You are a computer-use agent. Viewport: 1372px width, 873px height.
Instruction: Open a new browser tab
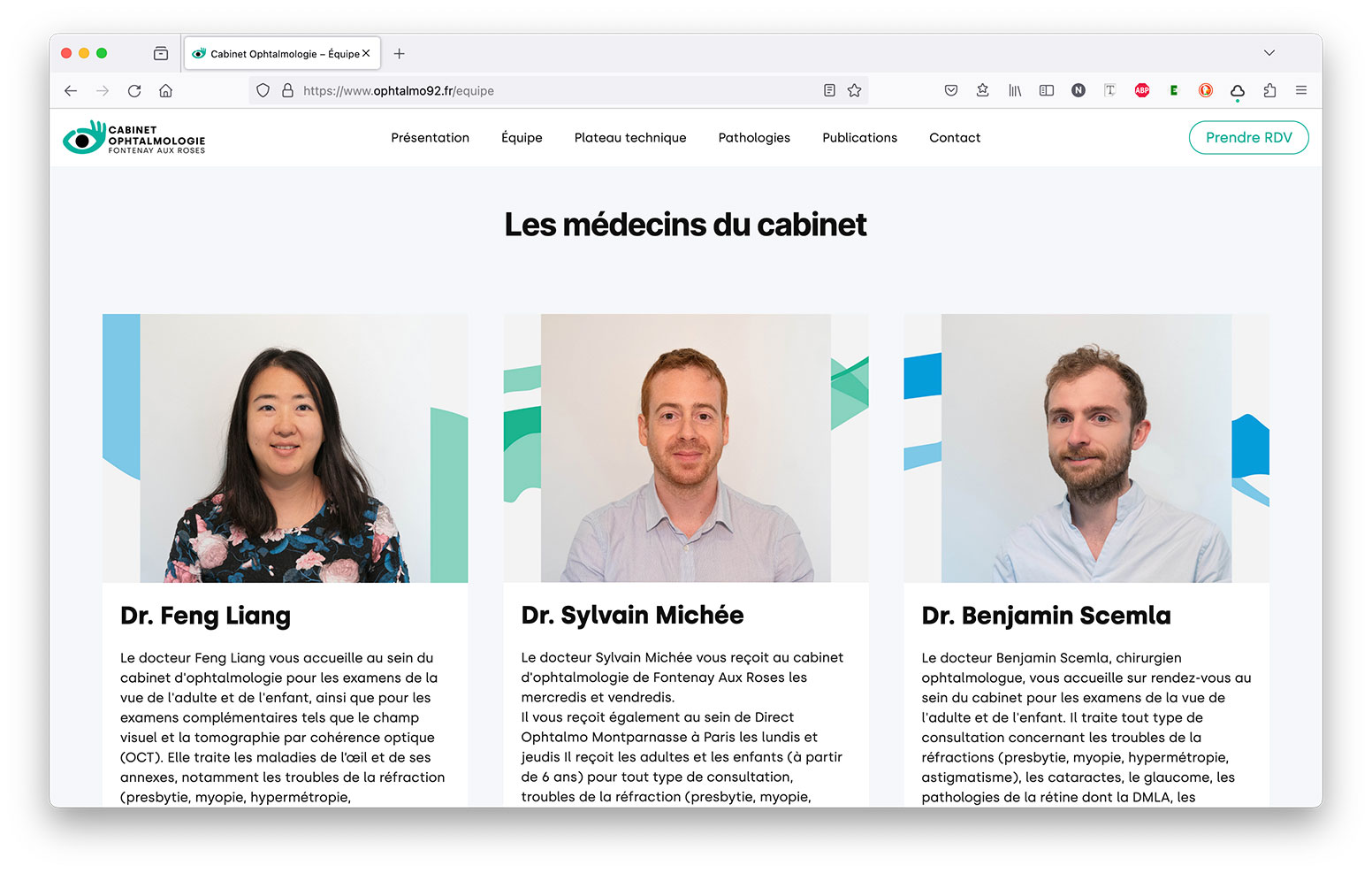[x=400, y=54]
